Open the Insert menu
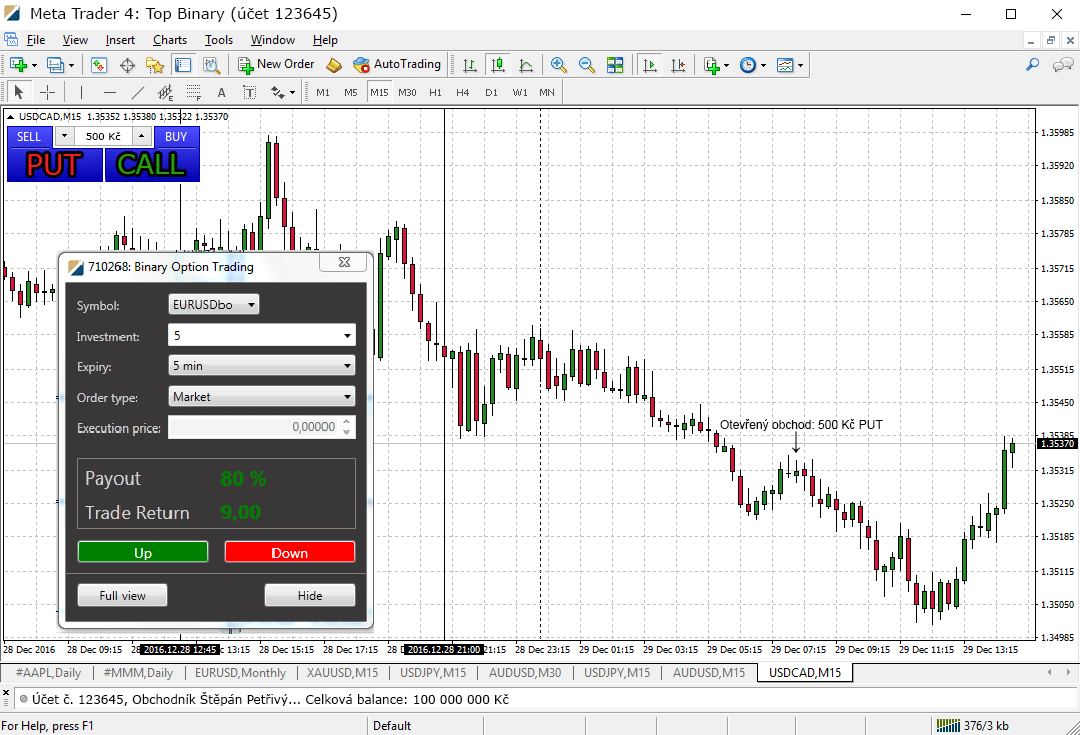 120,40
